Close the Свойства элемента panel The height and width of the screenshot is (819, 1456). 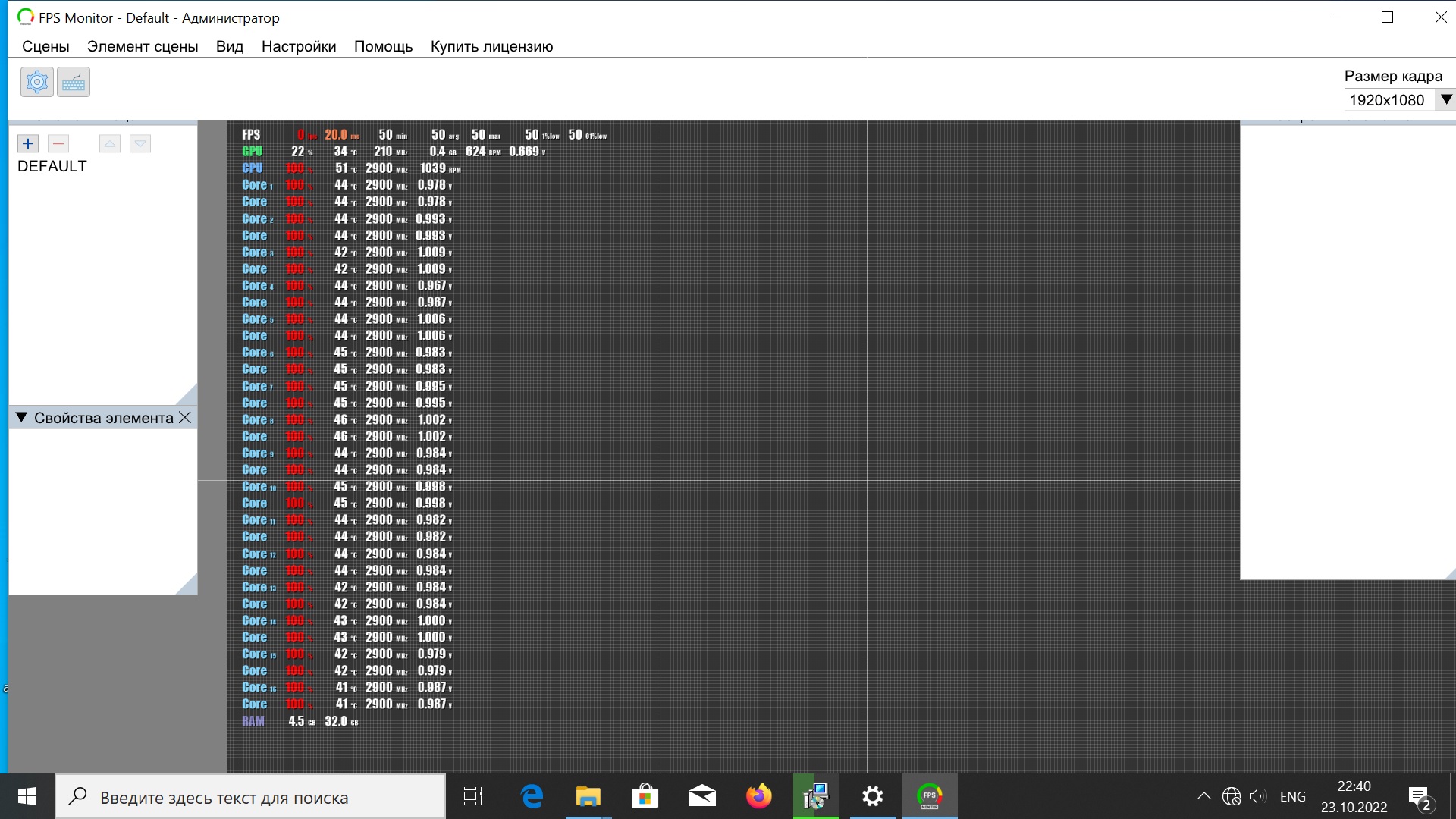(x=185, y=418)
